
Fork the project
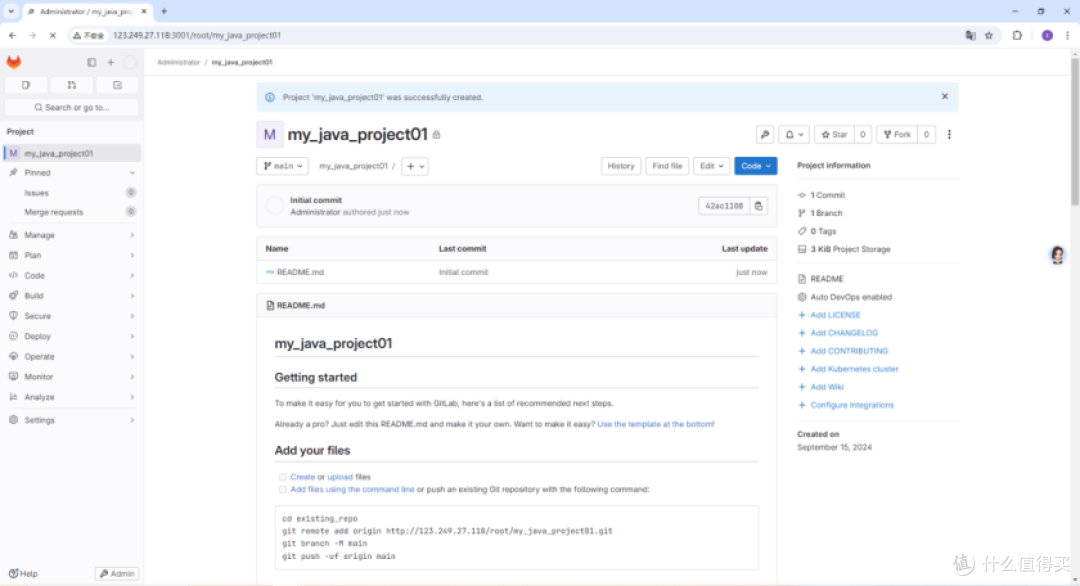[x=897, y=135]
